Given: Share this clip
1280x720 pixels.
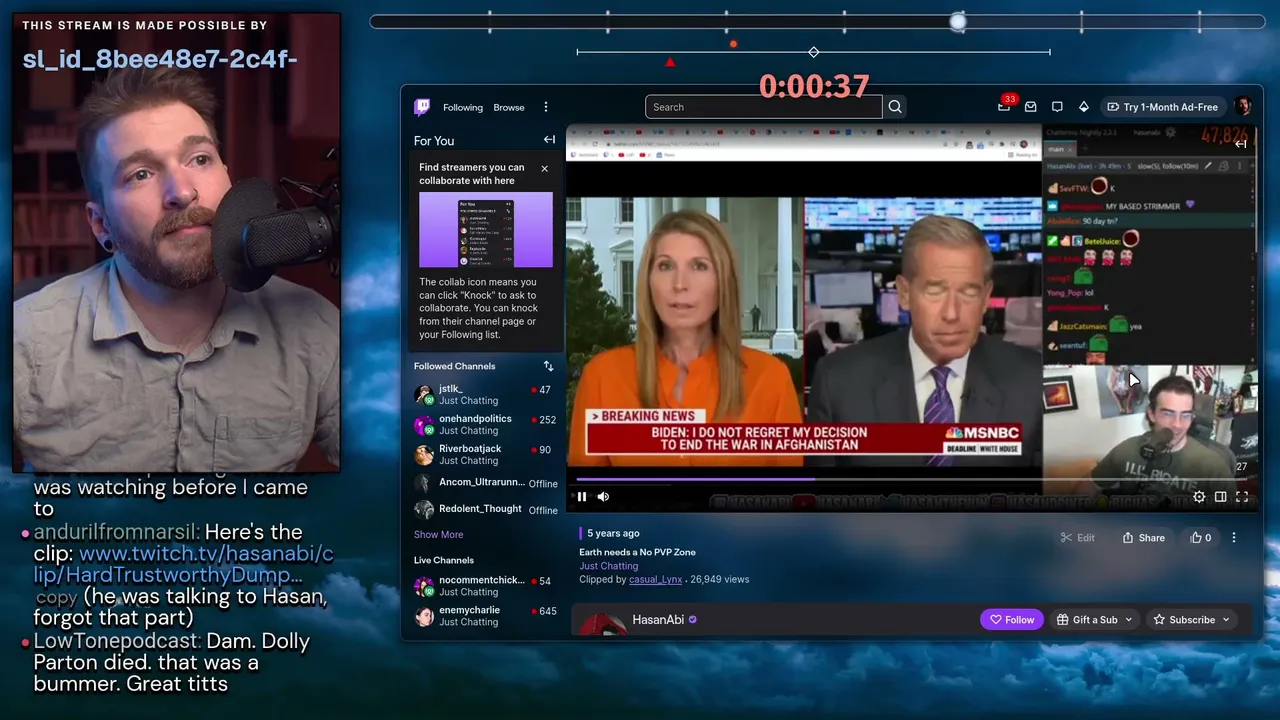Looking at the screenshot, I should pyautogui.click(x=1143, y=538).
